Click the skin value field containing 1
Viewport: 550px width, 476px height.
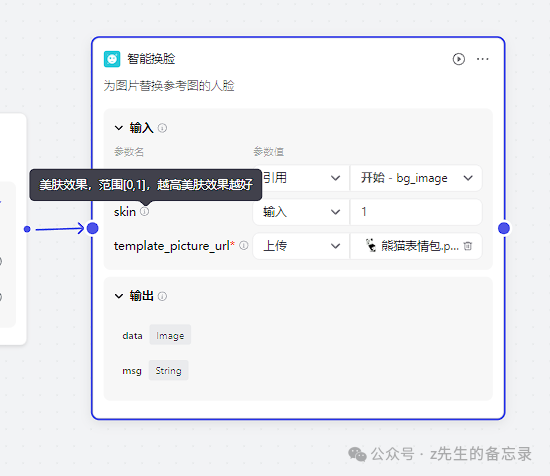point(416,212)
